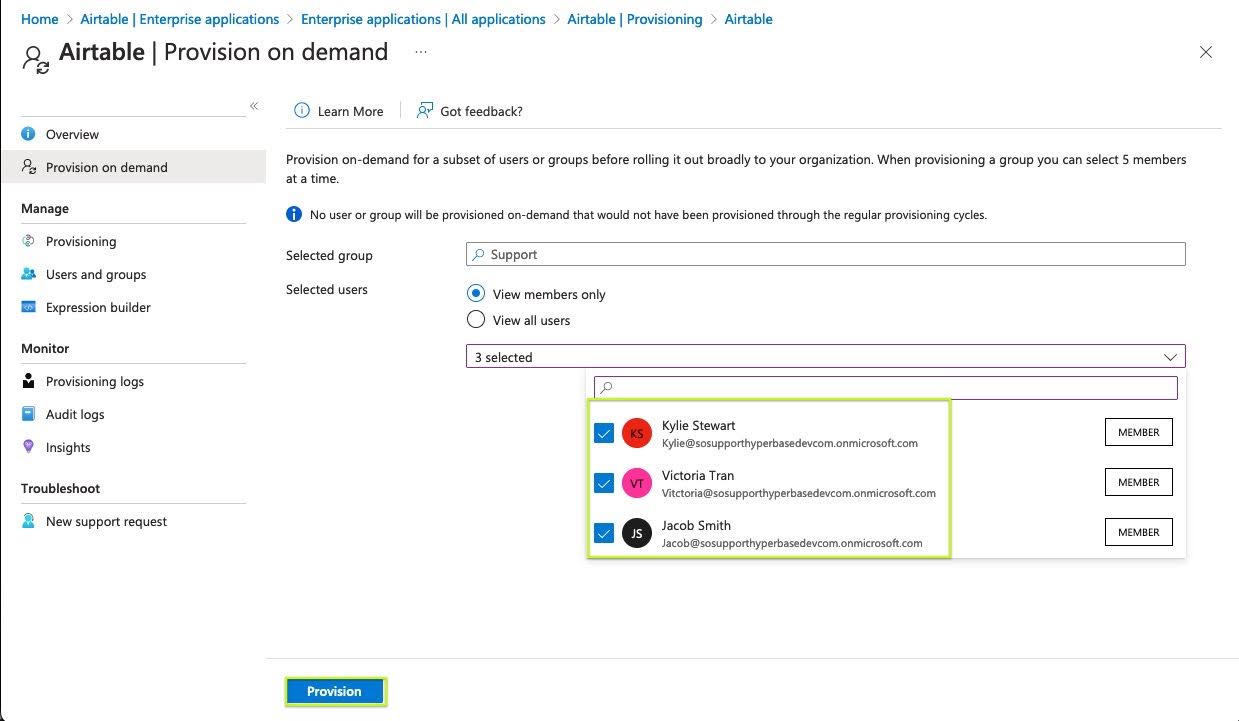Click Jacob Smith's email address
Image resolution: width=1239 pixels, height=721 pixels.
click(792, 543)
